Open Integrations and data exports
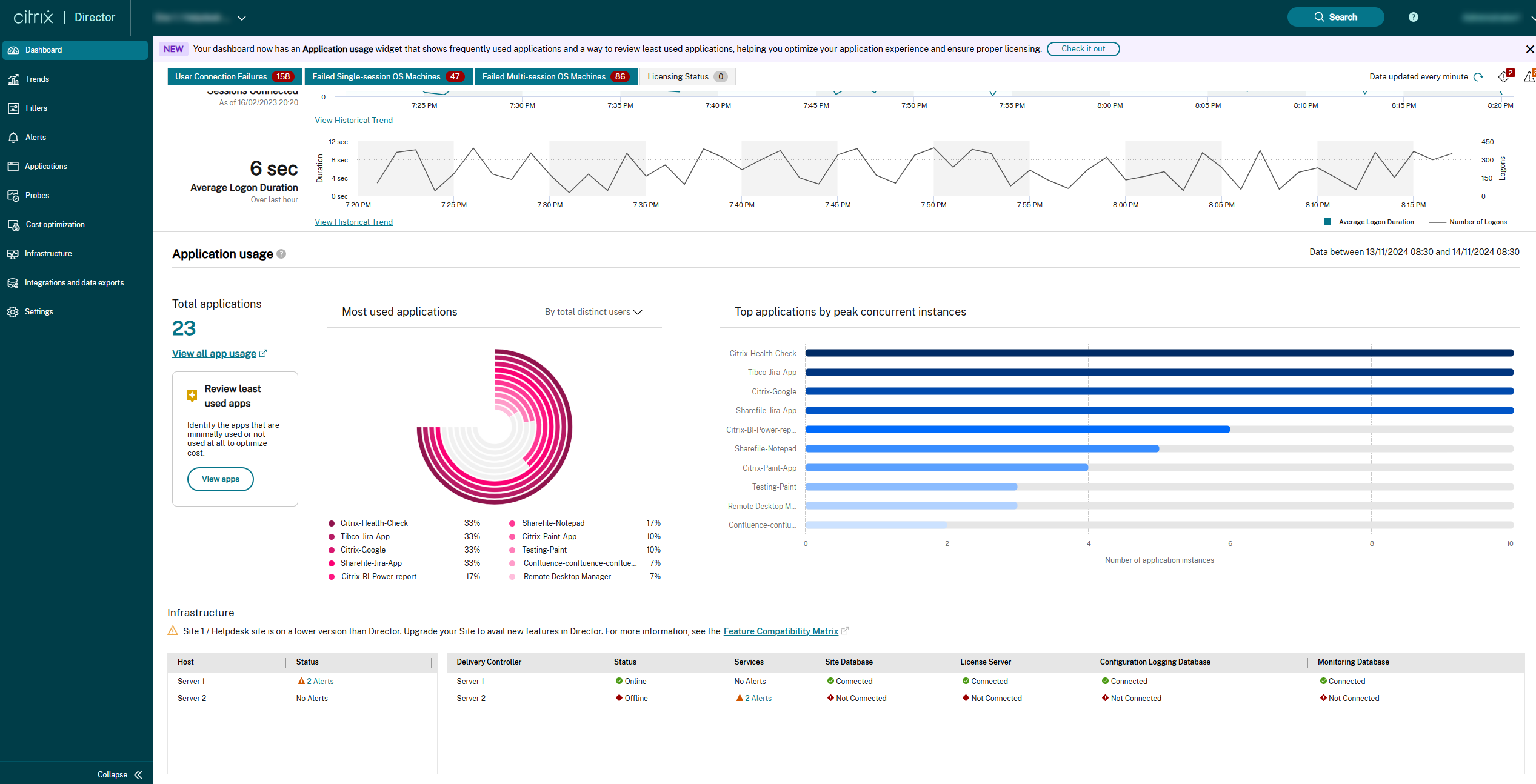The height and width of the screenshot is (784, 1536). pos(74,282)
